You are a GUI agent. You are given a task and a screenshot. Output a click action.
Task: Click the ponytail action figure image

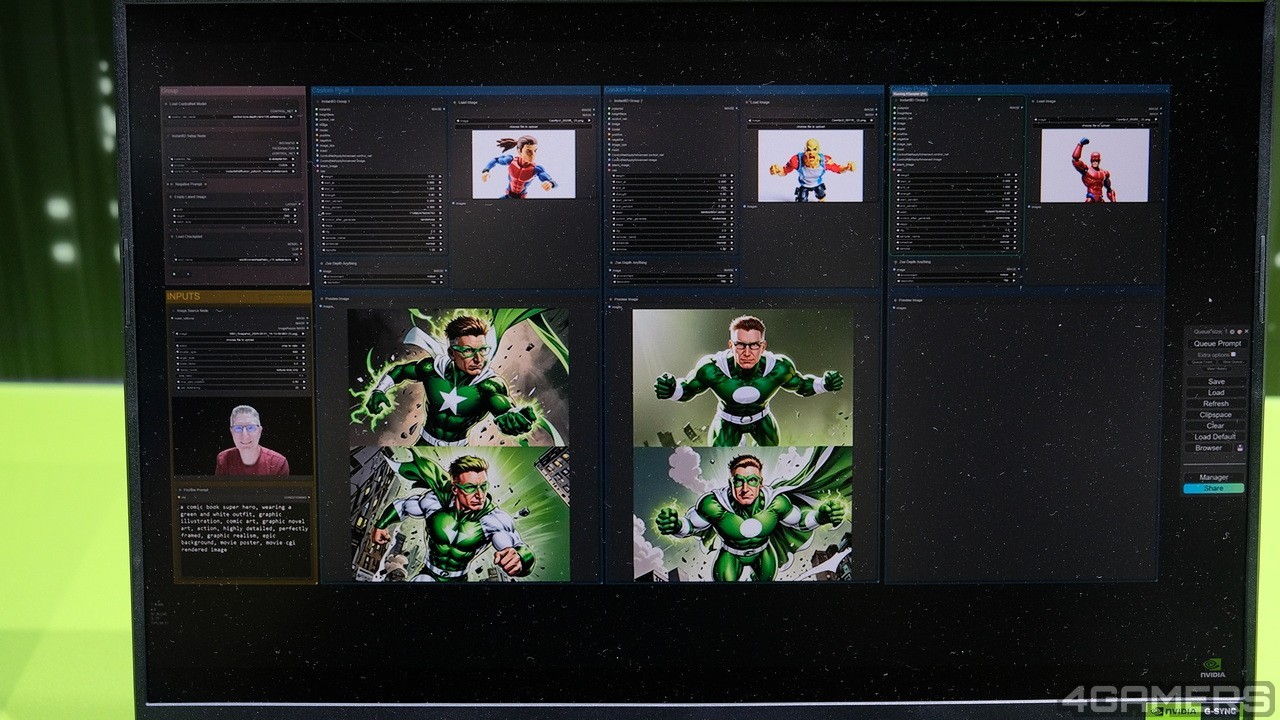(524, 164)
